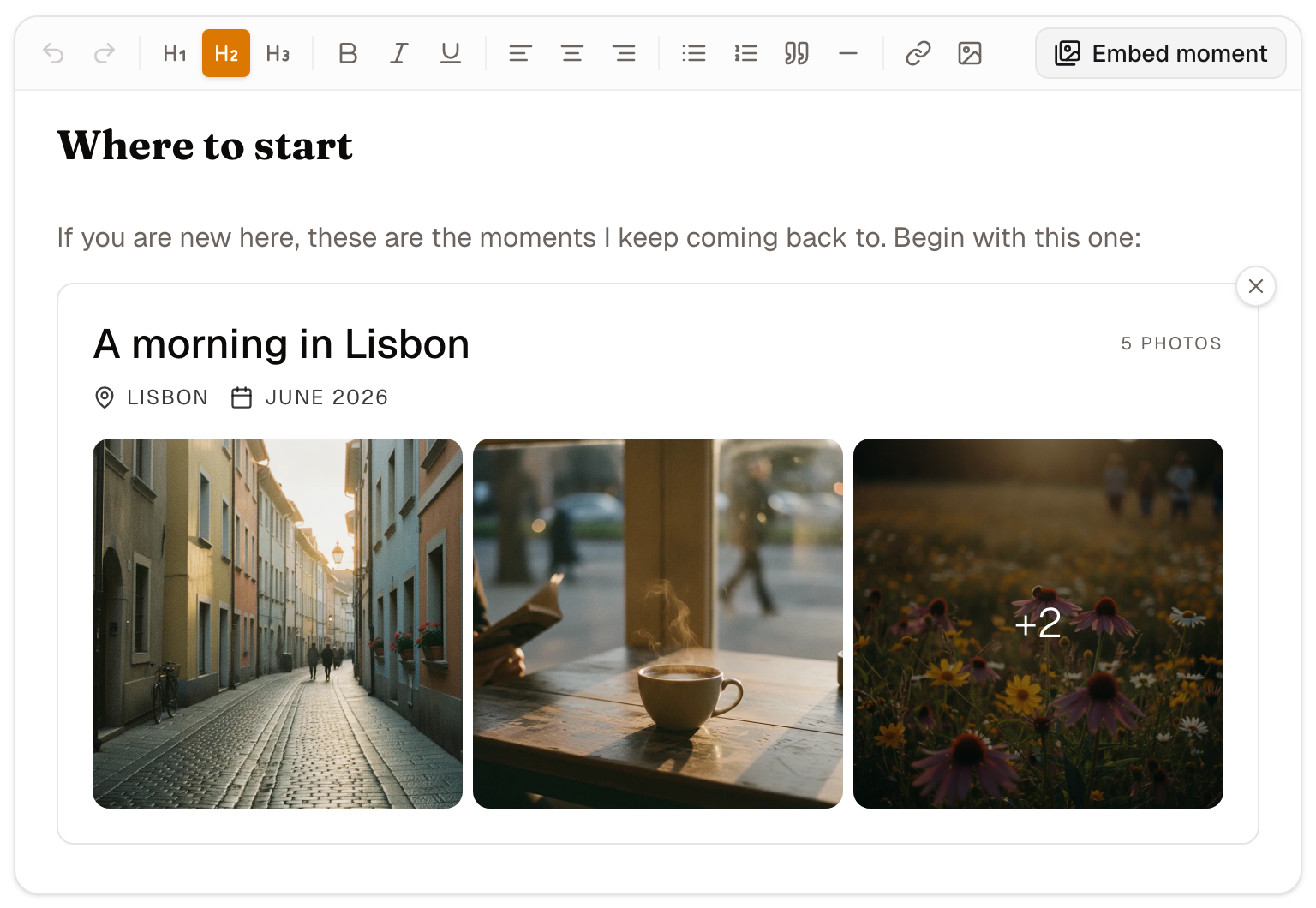Center align the text
Viewport: 1316px width, 908px height.
coord(572,53)
